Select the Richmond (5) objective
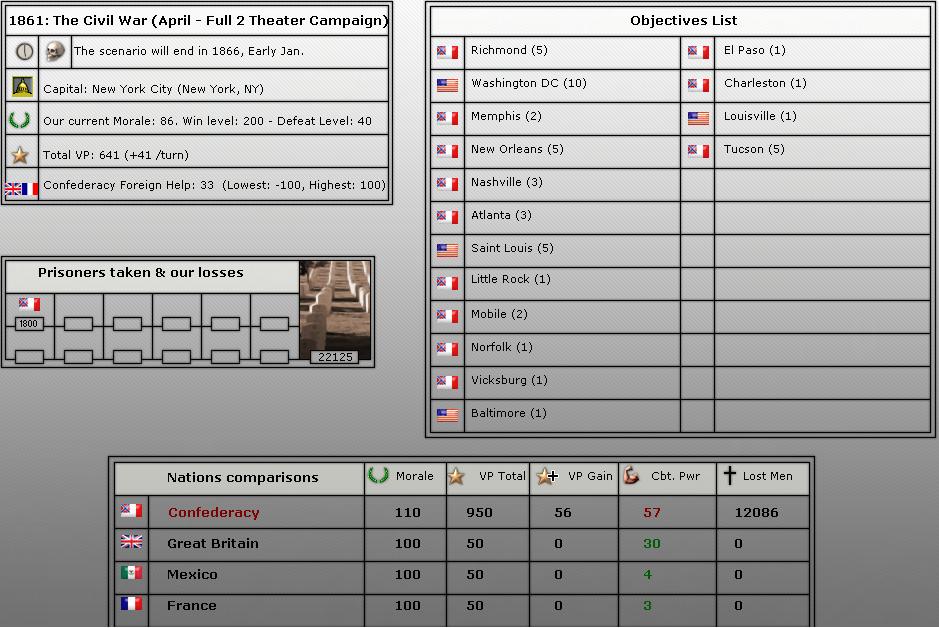The height and width of the screenshot is (628, 939). click(x=509, y=50)
